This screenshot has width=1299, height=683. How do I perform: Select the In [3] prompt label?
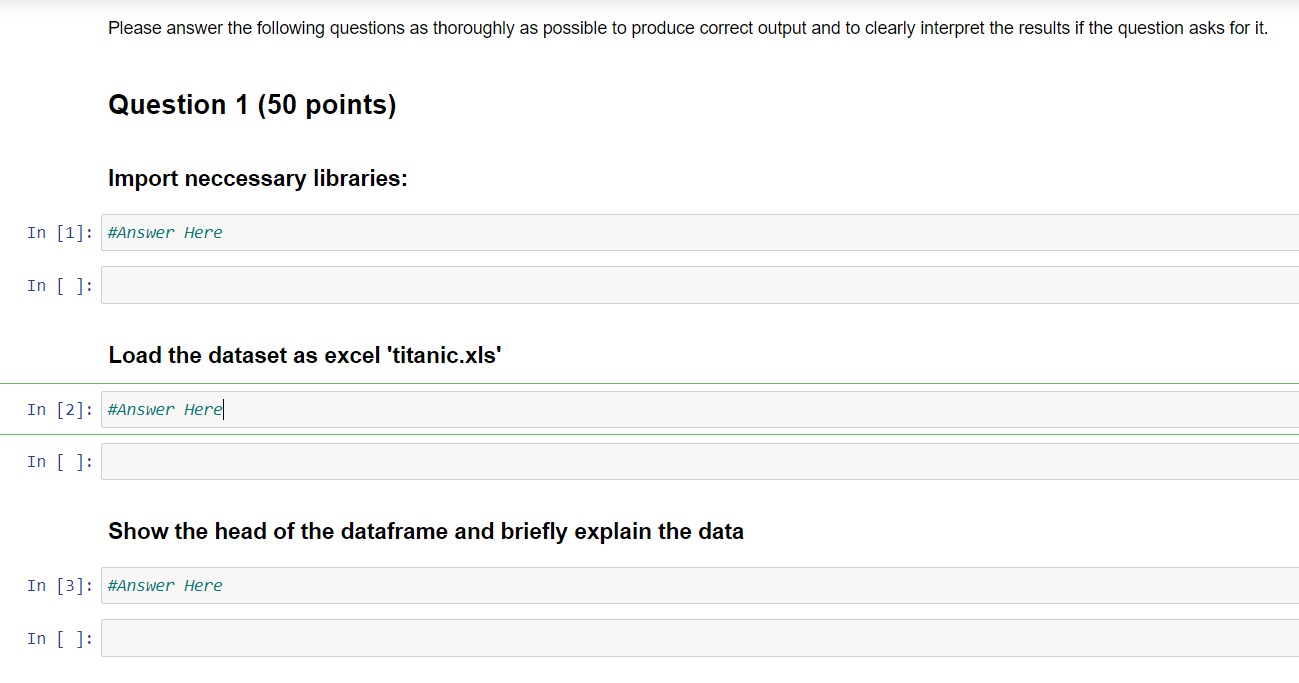point(61,586)
